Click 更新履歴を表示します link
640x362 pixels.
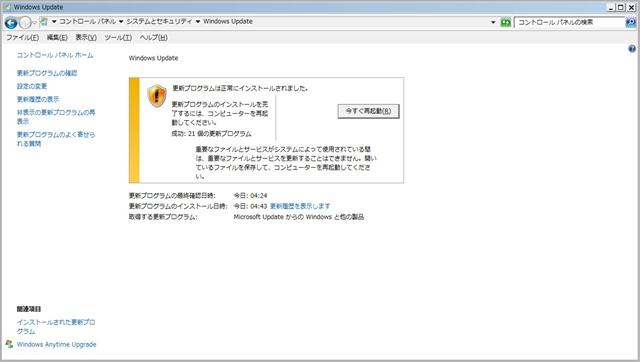[300, 206]
